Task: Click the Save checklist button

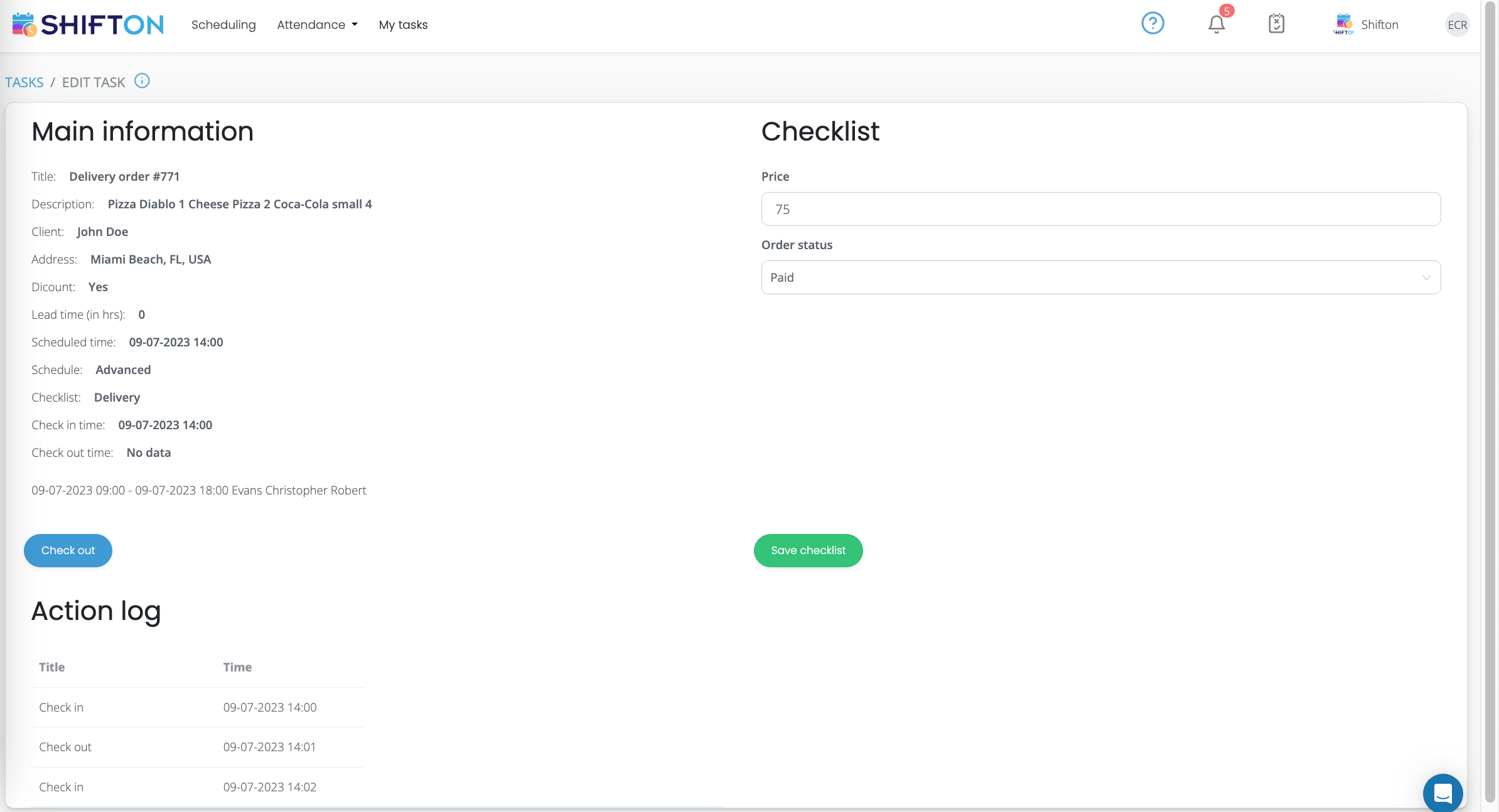Action: [808, 550]
